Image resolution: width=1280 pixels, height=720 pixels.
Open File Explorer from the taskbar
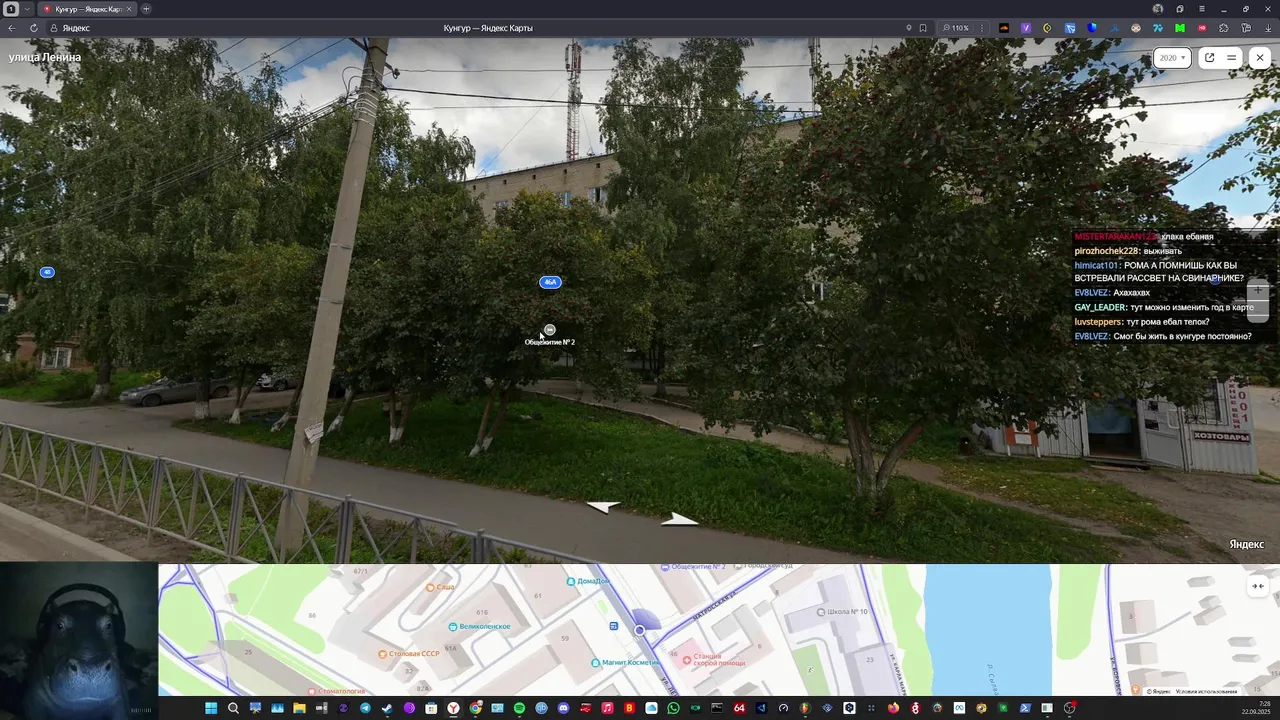click(x=299, y=708)
